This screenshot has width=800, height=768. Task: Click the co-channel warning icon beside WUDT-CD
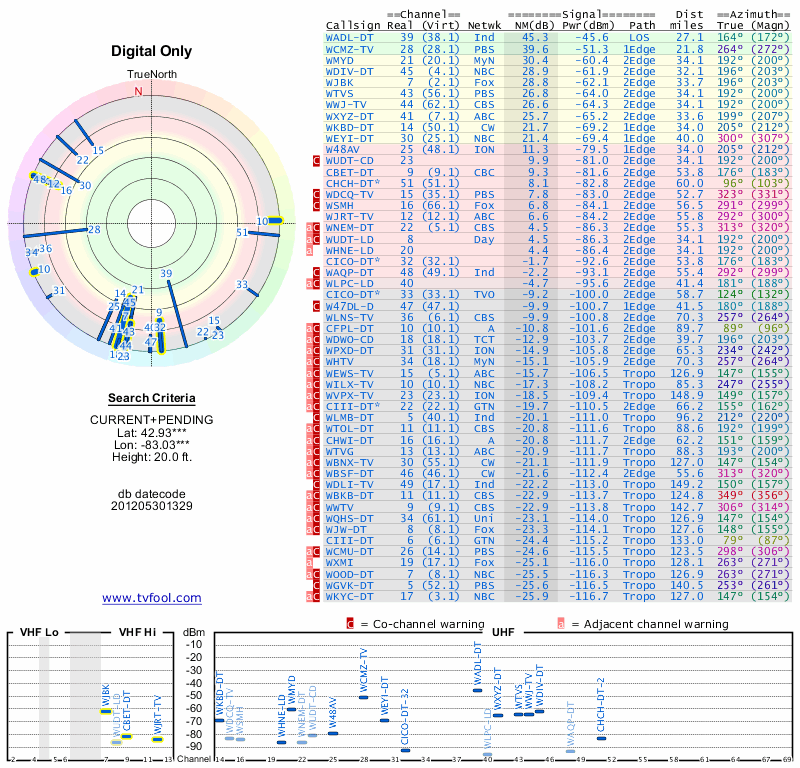(316, 161)
